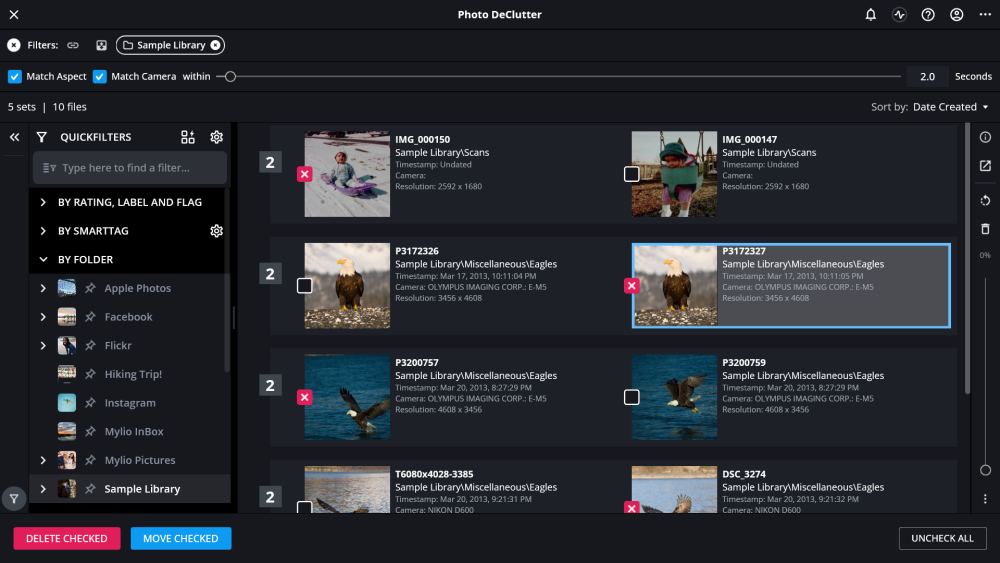1000x563 pixels.
Task: Expand the Mylio Pictures folder
Action: (x=43, y=460)
